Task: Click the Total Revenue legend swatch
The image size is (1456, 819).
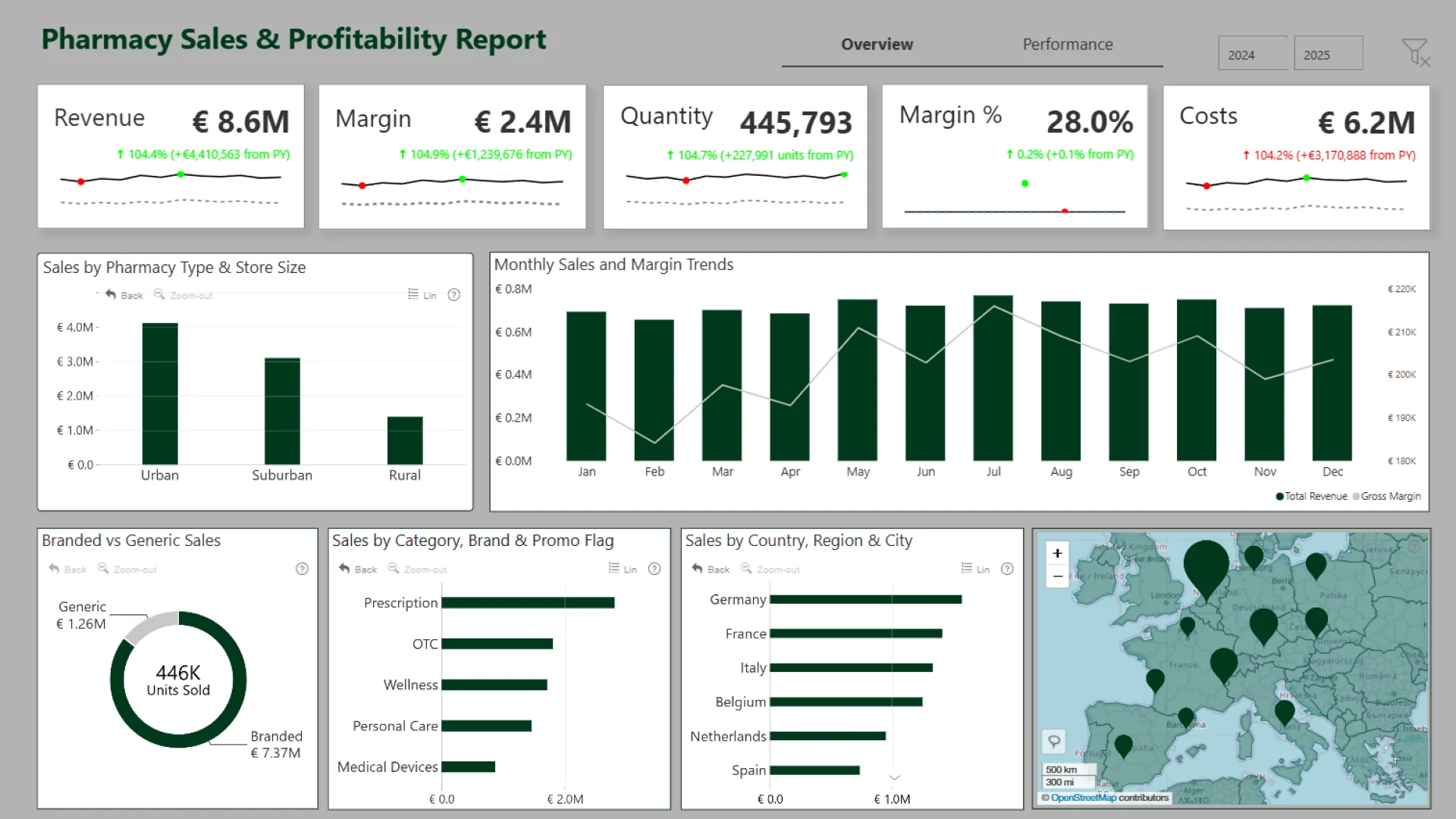Action: 1280,497
